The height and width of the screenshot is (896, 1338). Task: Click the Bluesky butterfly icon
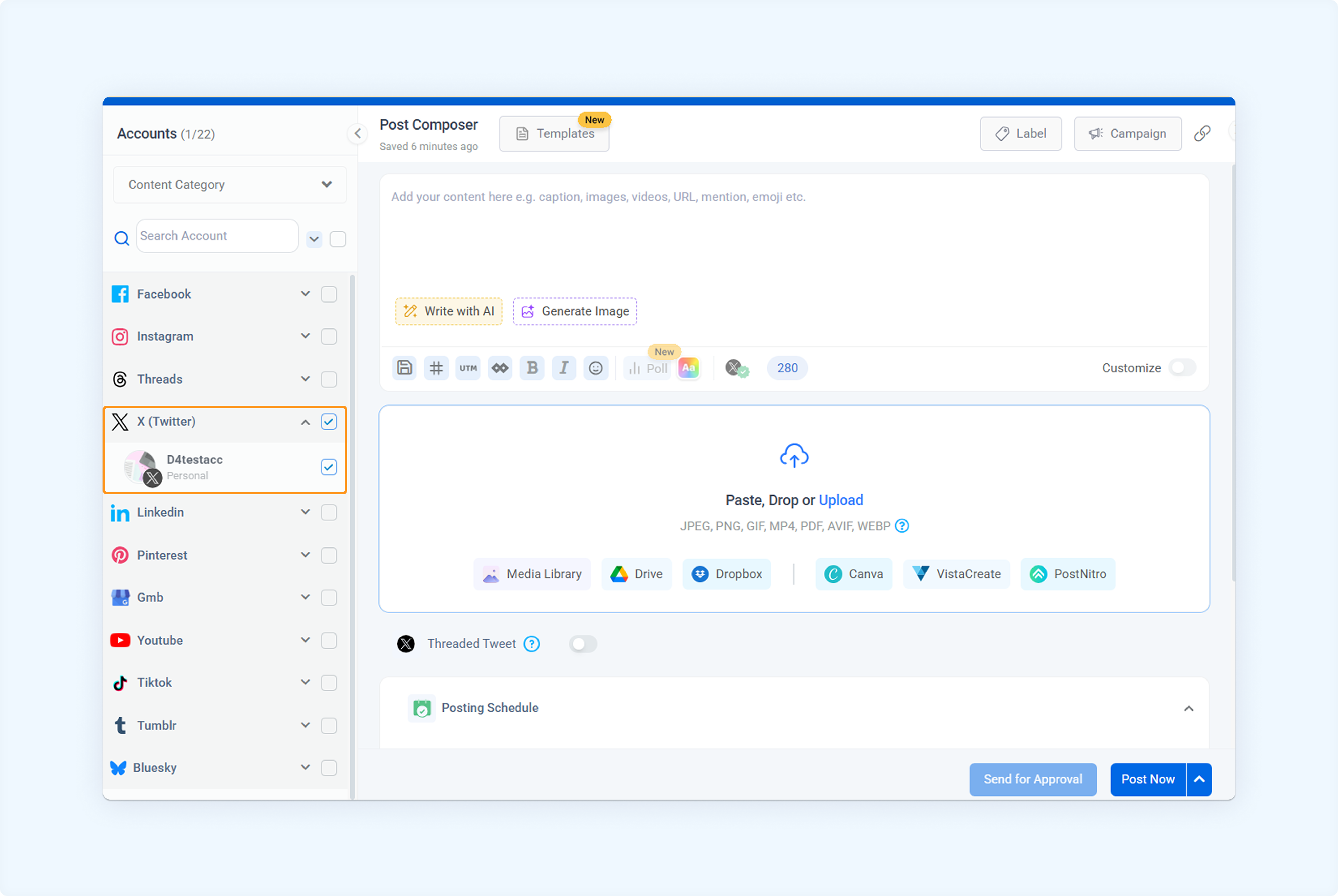click(118, 768)
